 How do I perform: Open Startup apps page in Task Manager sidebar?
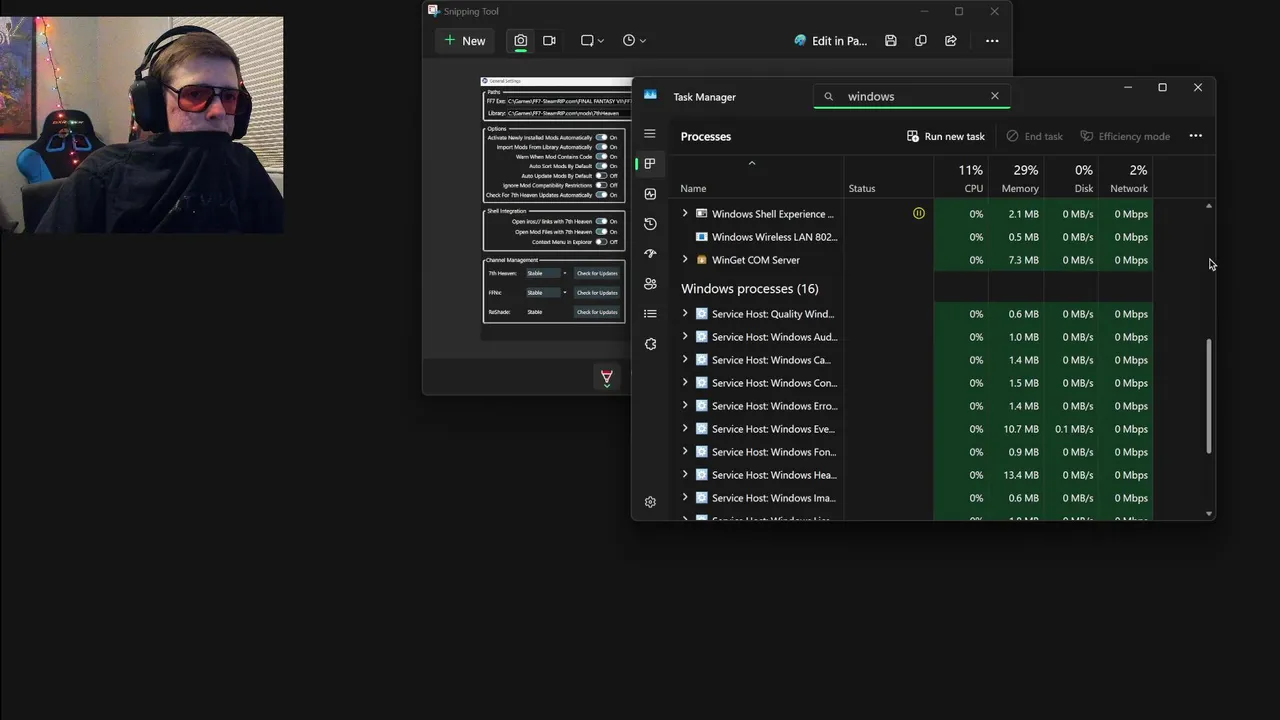(650, 254)
